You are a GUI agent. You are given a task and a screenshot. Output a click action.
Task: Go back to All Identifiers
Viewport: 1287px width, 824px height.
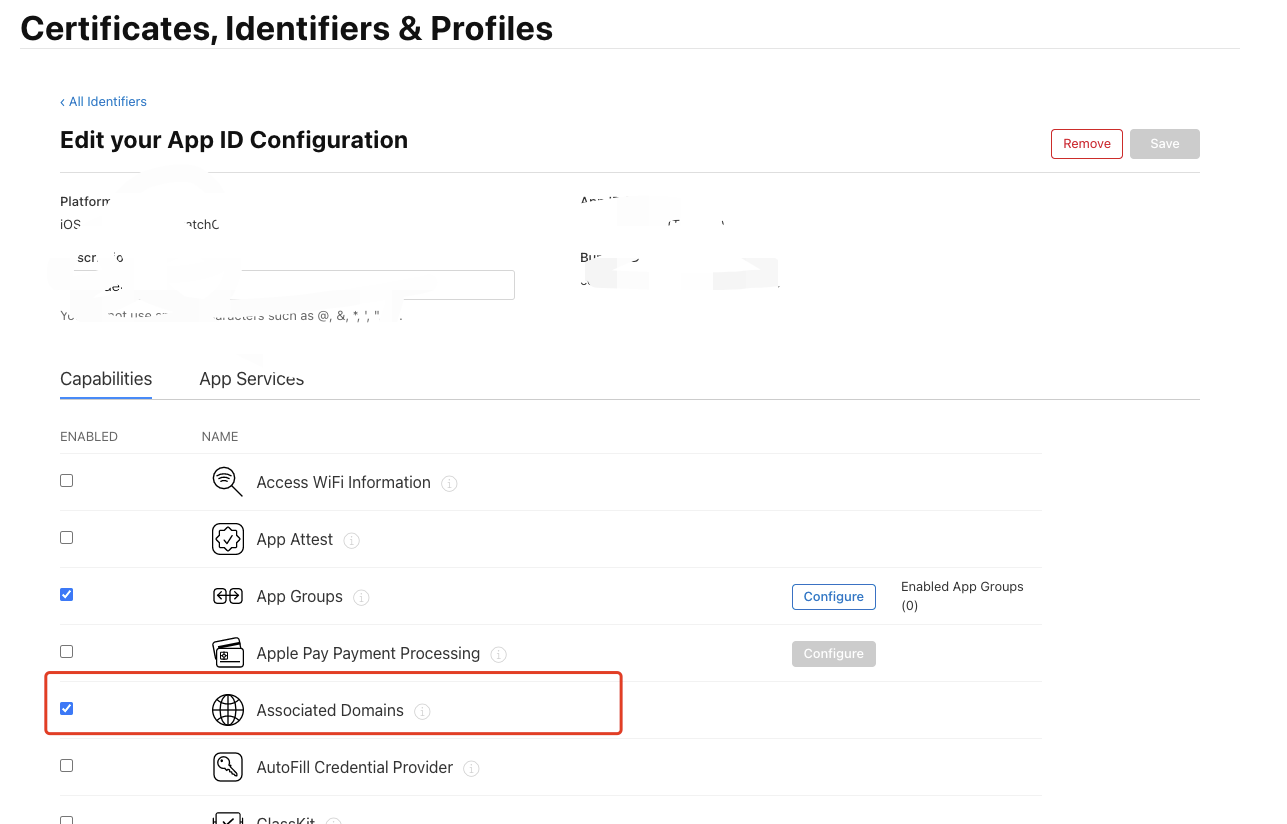pos(103,102)
